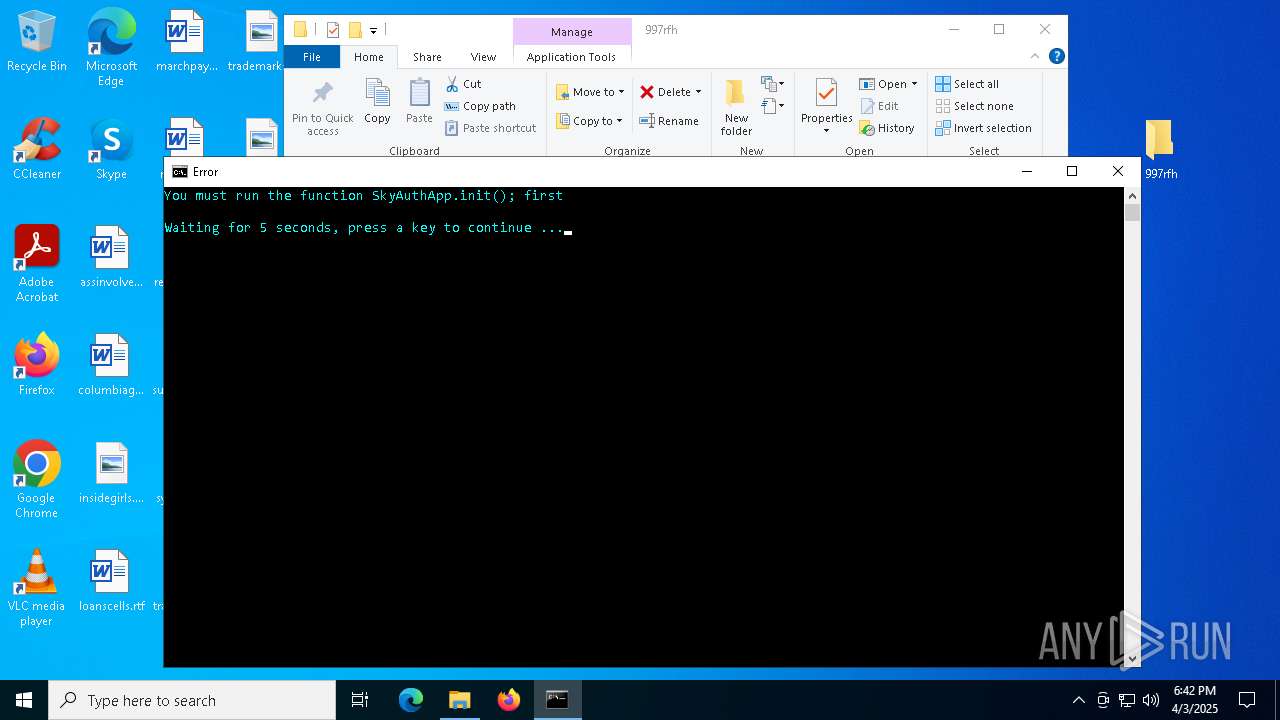The image size is (1280, 720).
Task: Click Properties checkmark icon
Action: click(826, 93)
